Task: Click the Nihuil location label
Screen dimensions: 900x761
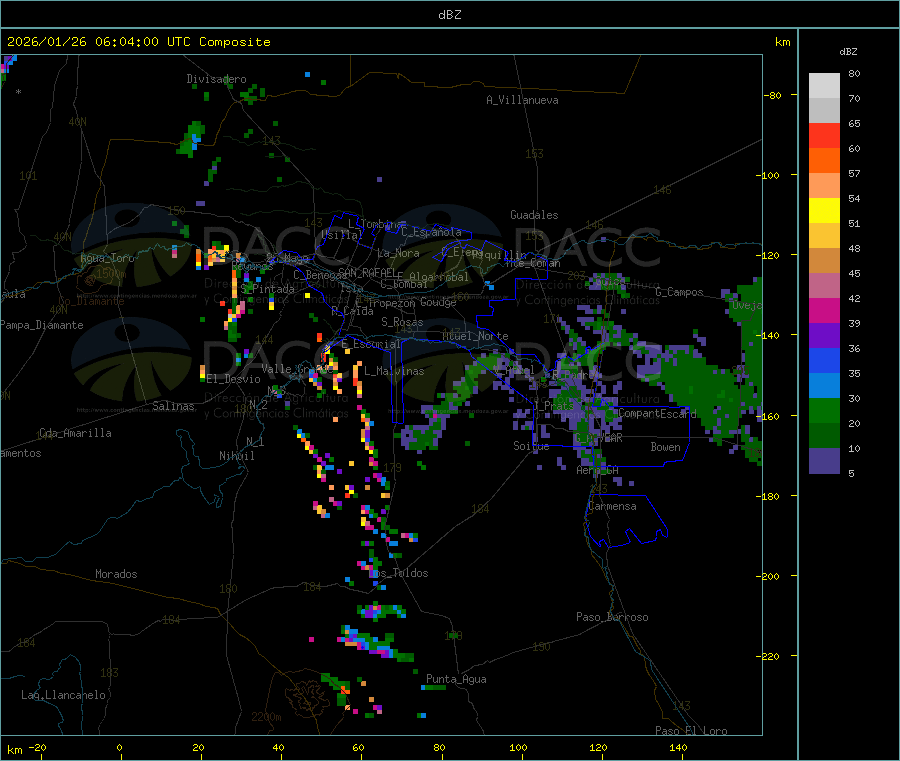Action: [237, 456]
